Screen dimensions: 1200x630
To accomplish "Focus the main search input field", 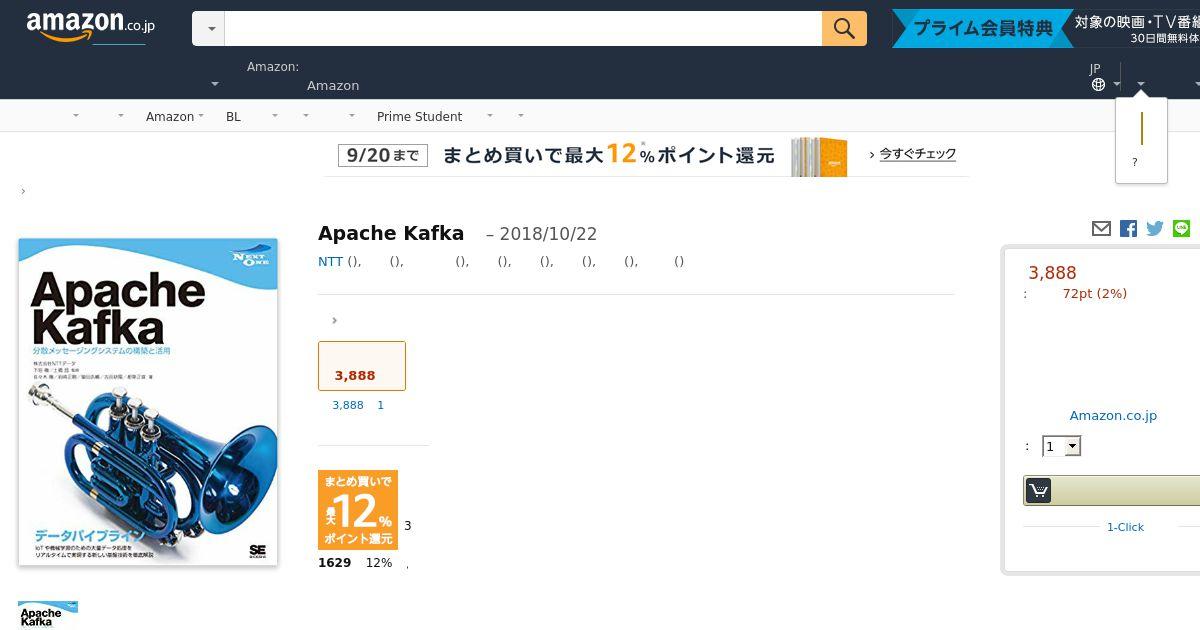I will [523, 28].
